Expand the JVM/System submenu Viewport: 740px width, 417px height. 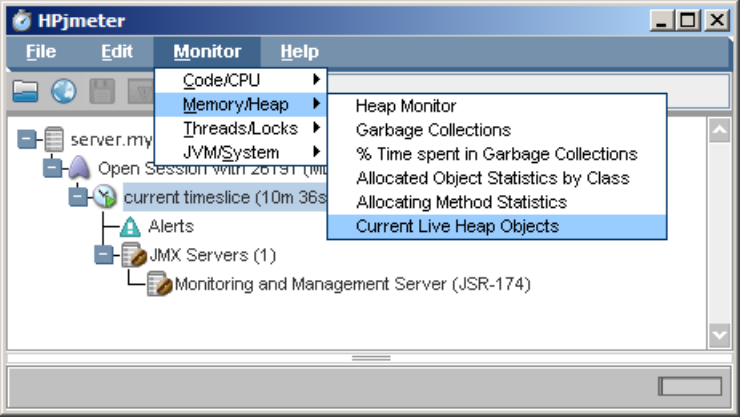coord(240,152)
